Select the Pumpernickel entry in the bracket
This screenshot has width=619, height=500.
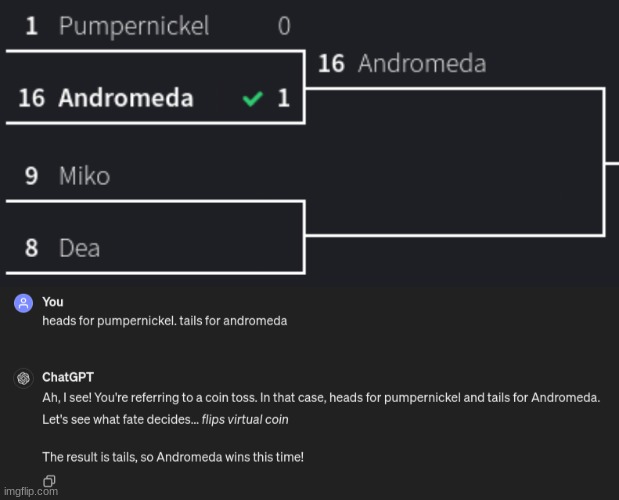point(133,26)
